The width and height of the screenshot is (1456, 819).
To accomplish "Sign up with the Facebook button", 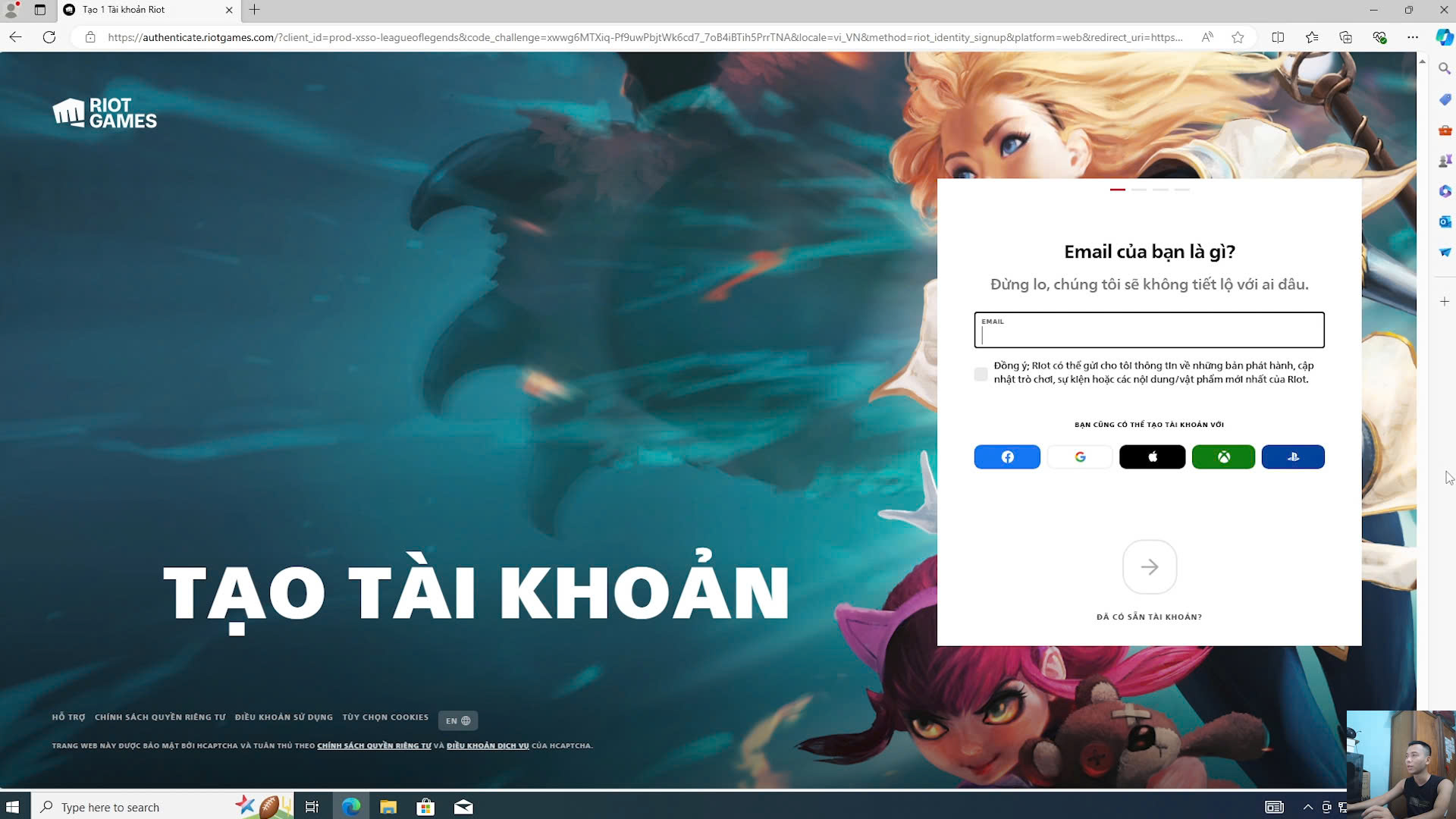I will pos(1006,457).
